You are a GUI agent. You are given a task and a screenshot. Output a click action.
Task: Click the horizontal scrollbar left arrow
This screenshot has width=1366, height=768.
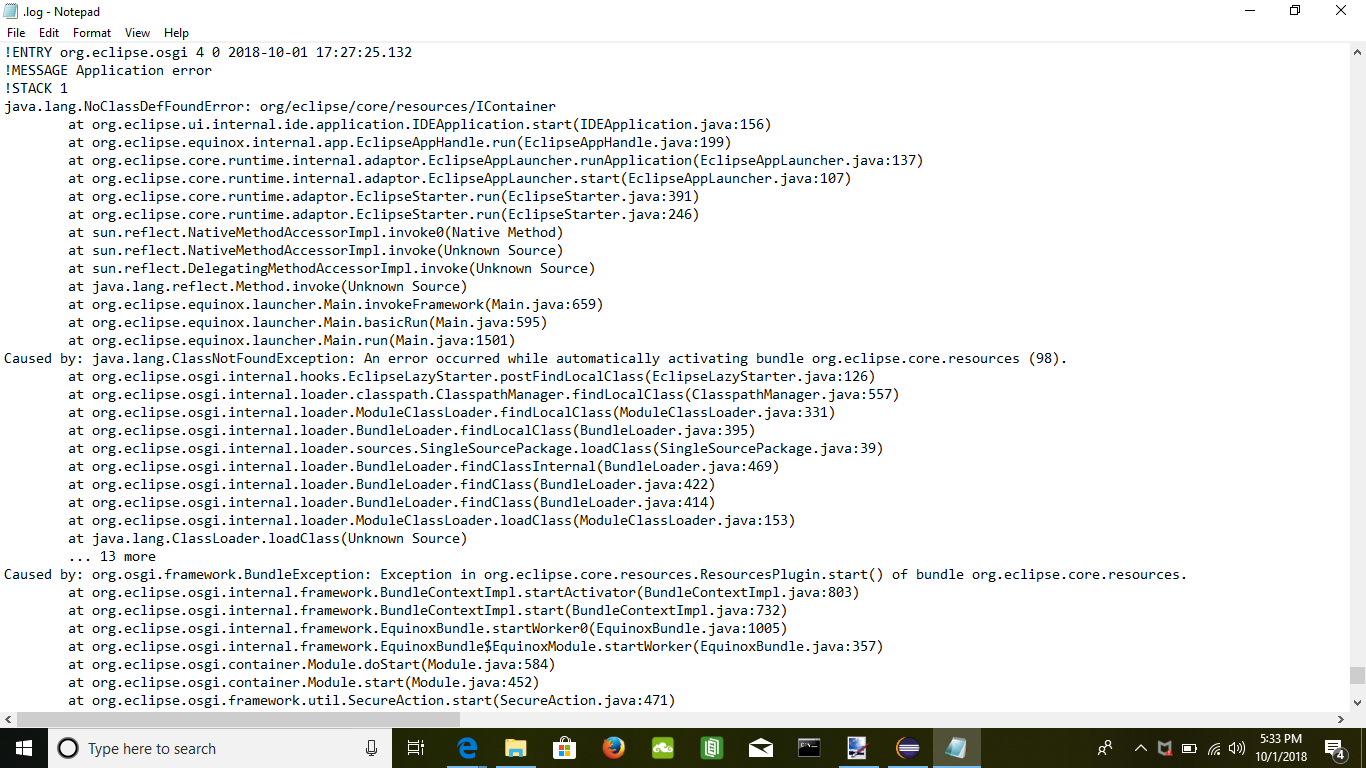(x=8, y=719)
